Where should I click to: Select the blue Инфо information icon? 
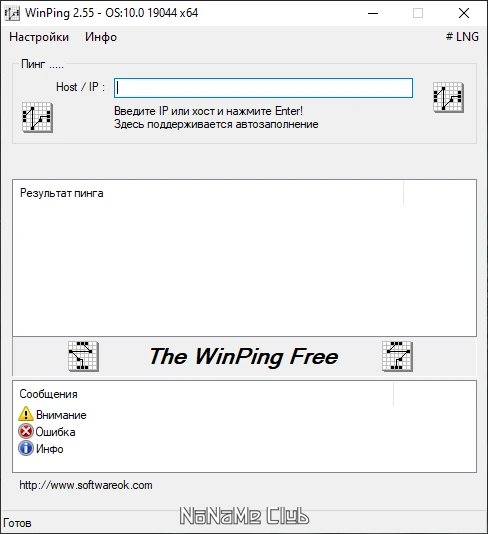pyautogui.click(x=26, y=449)
